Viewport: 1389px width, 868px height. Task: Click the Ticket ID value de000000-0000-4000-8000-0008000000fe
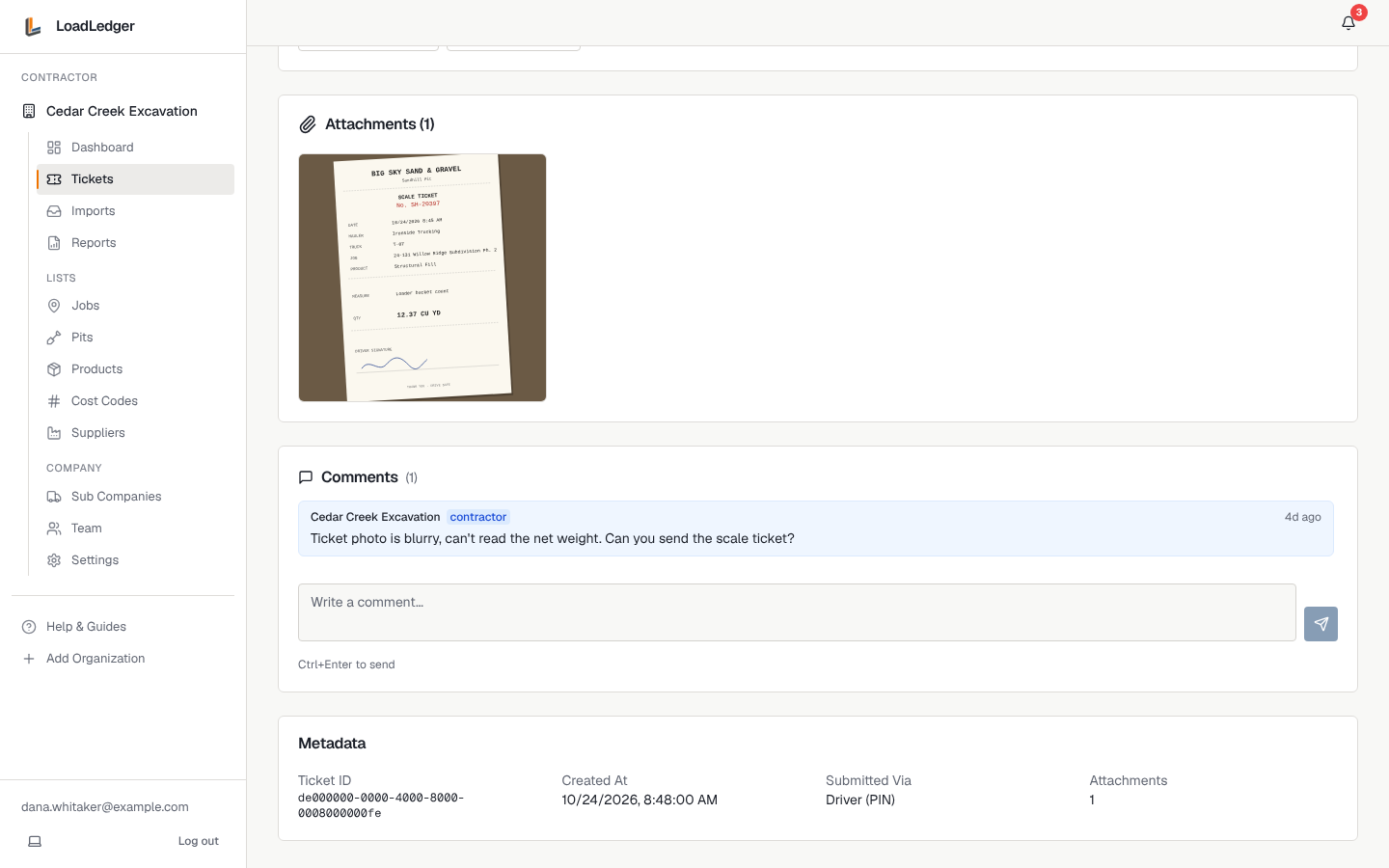(381, 805)
